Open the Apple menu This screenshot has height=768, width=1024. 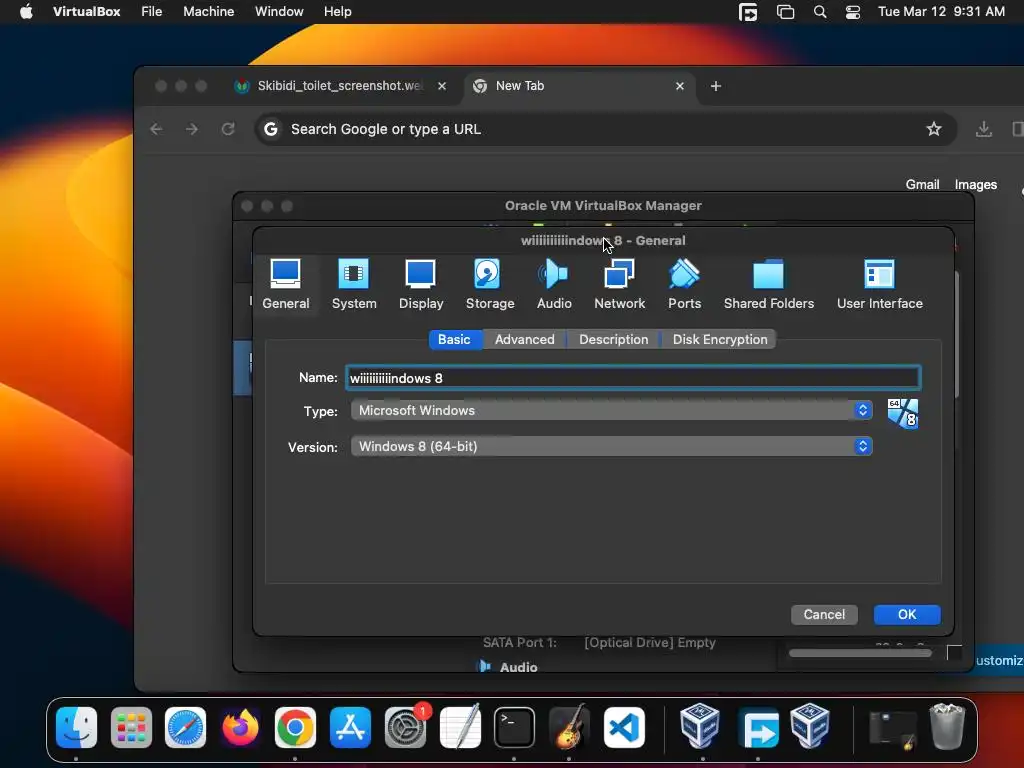coord(26,12)
